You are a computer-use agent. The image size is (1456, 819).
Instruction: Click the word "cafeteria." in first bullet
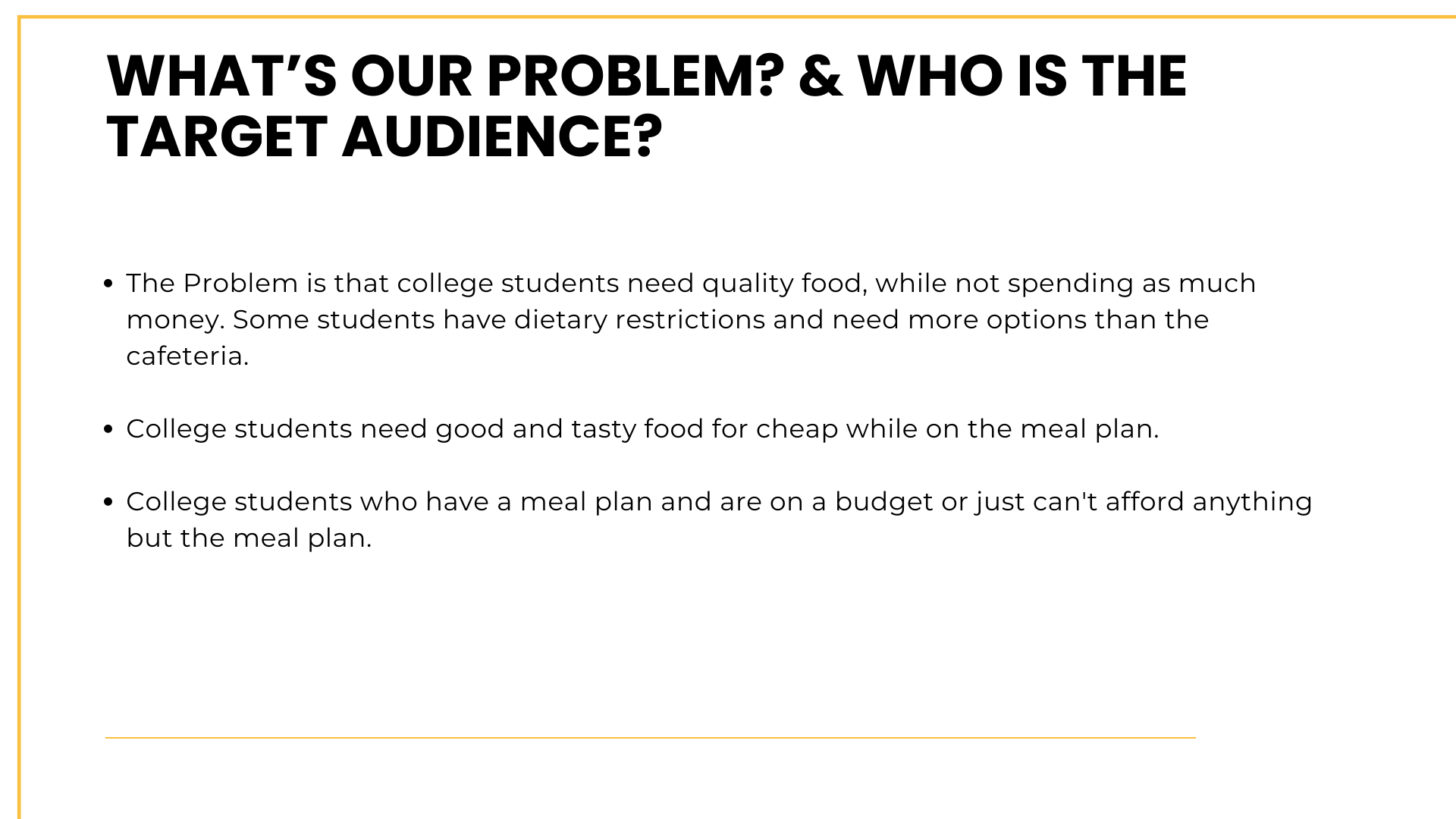point(187,356)
